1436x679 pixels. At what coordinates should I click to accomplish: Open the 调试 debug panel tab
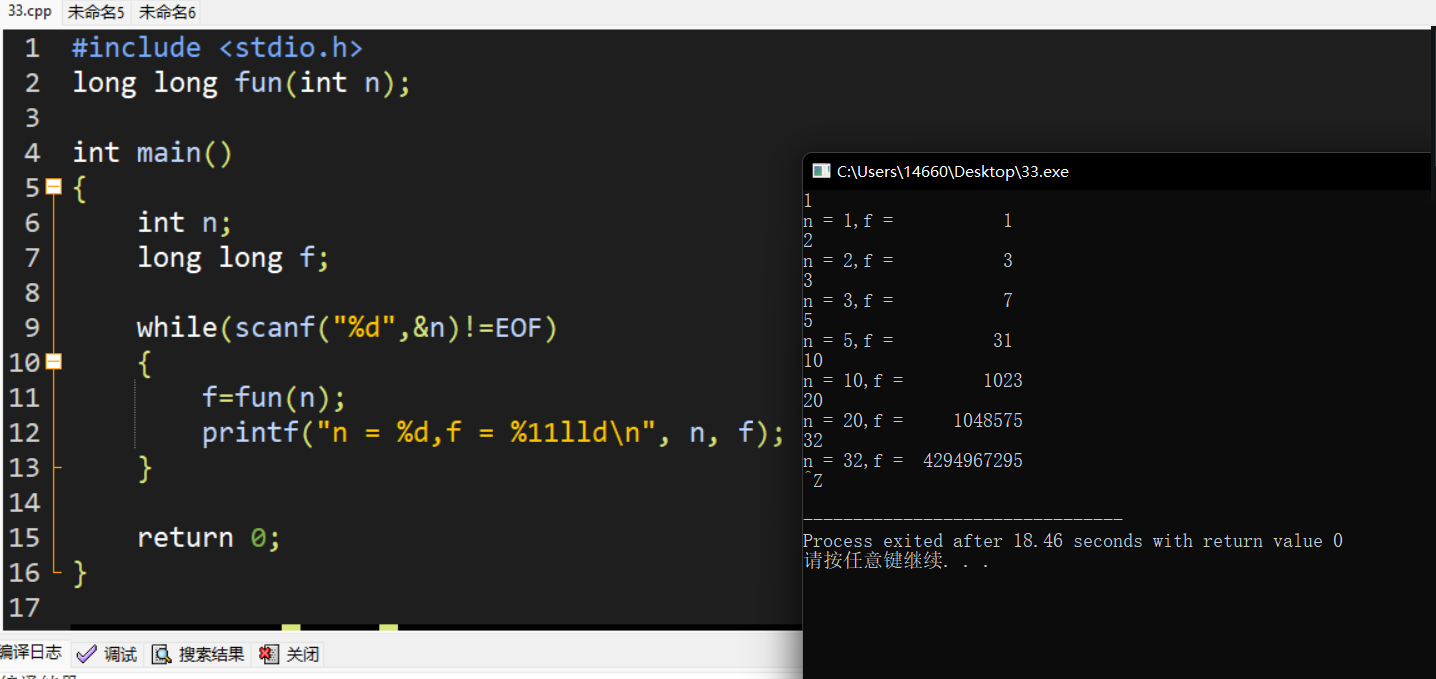pos(108,654)
